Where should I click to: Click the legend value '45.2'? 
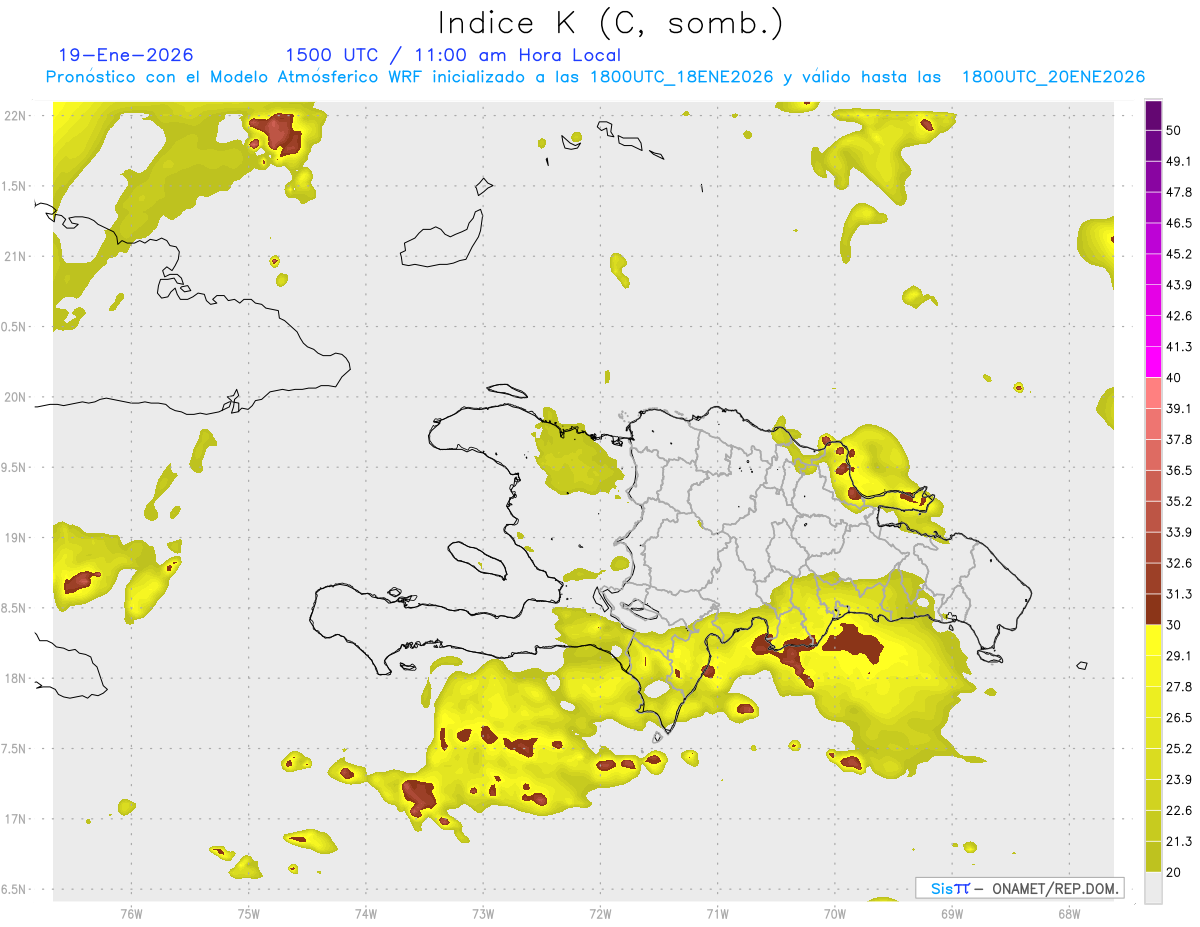1179,254
